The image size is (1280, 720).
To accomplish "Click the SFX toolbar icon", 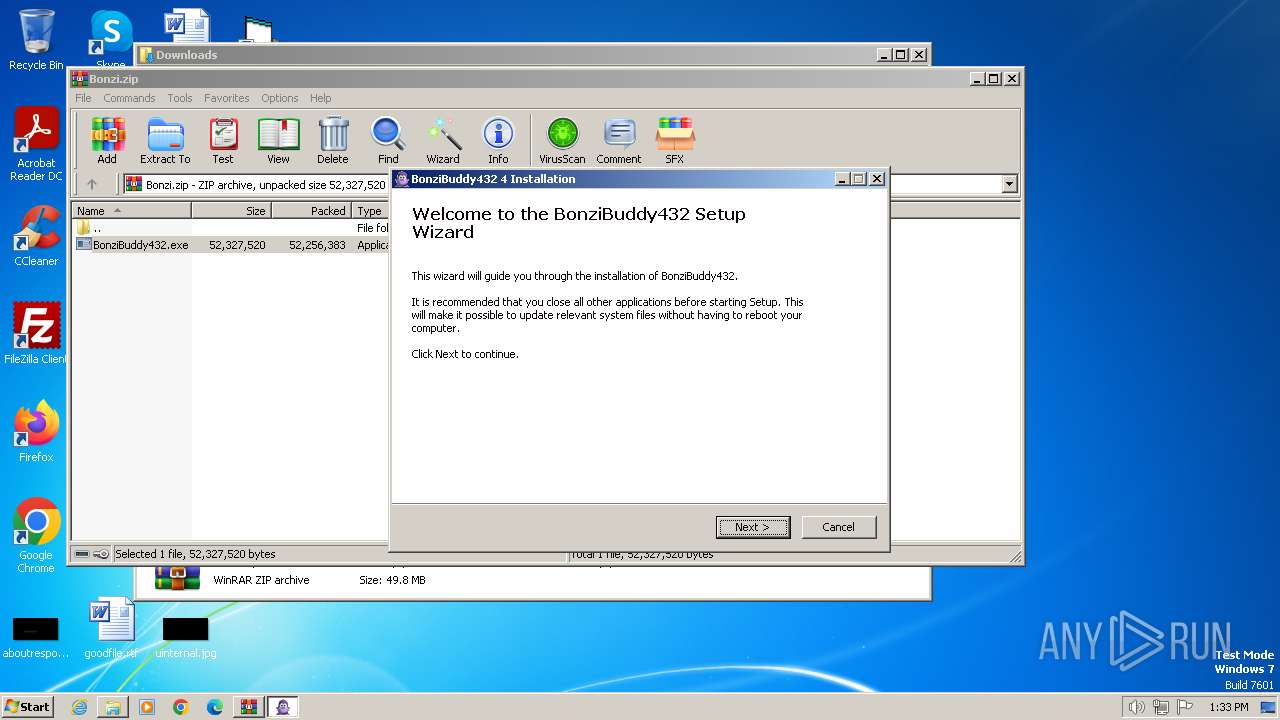I will tap(675, 140).
